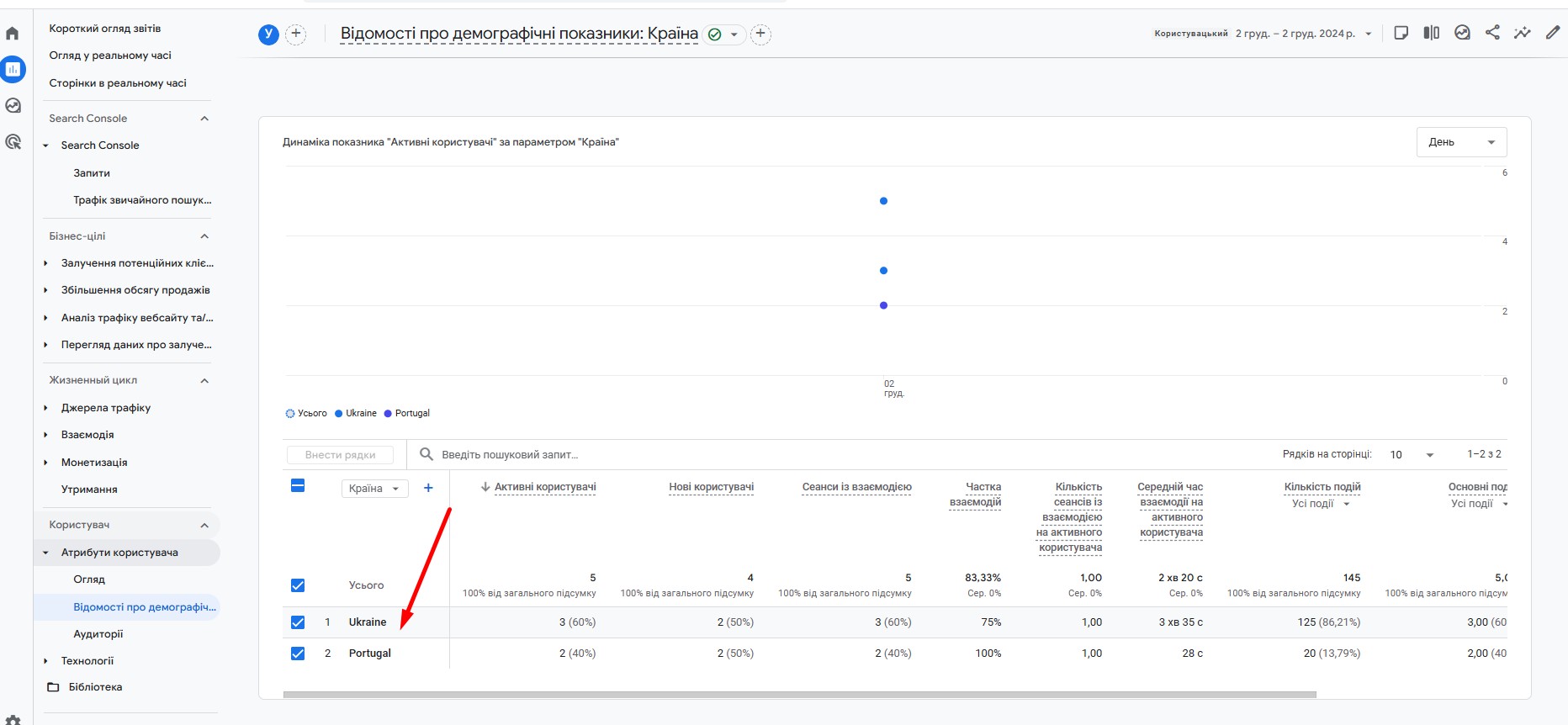Open the День granularity dropdown
Image resolution: width=1568 pixels, height=725 pixels.
pos(1461,142)
